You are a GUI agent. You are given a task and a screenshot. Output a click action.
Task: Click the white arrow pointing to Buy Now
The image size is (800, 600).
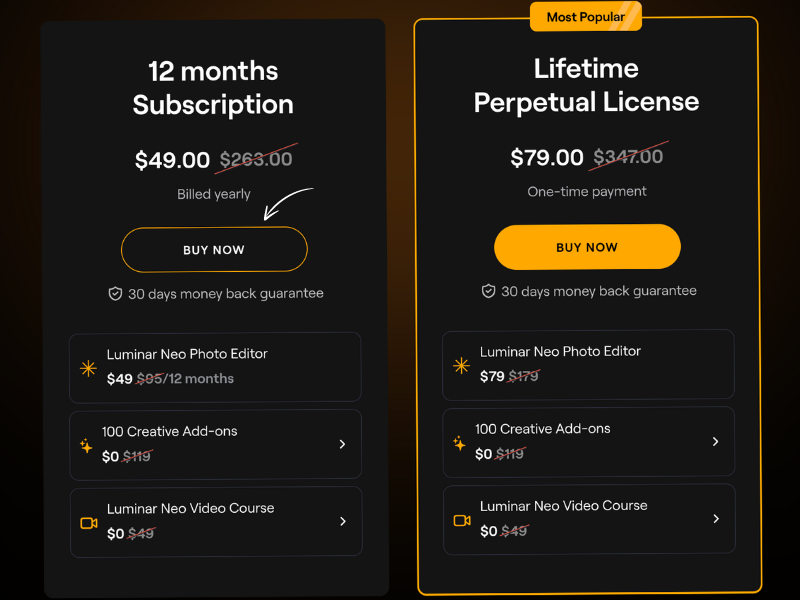tap(288, 203)
